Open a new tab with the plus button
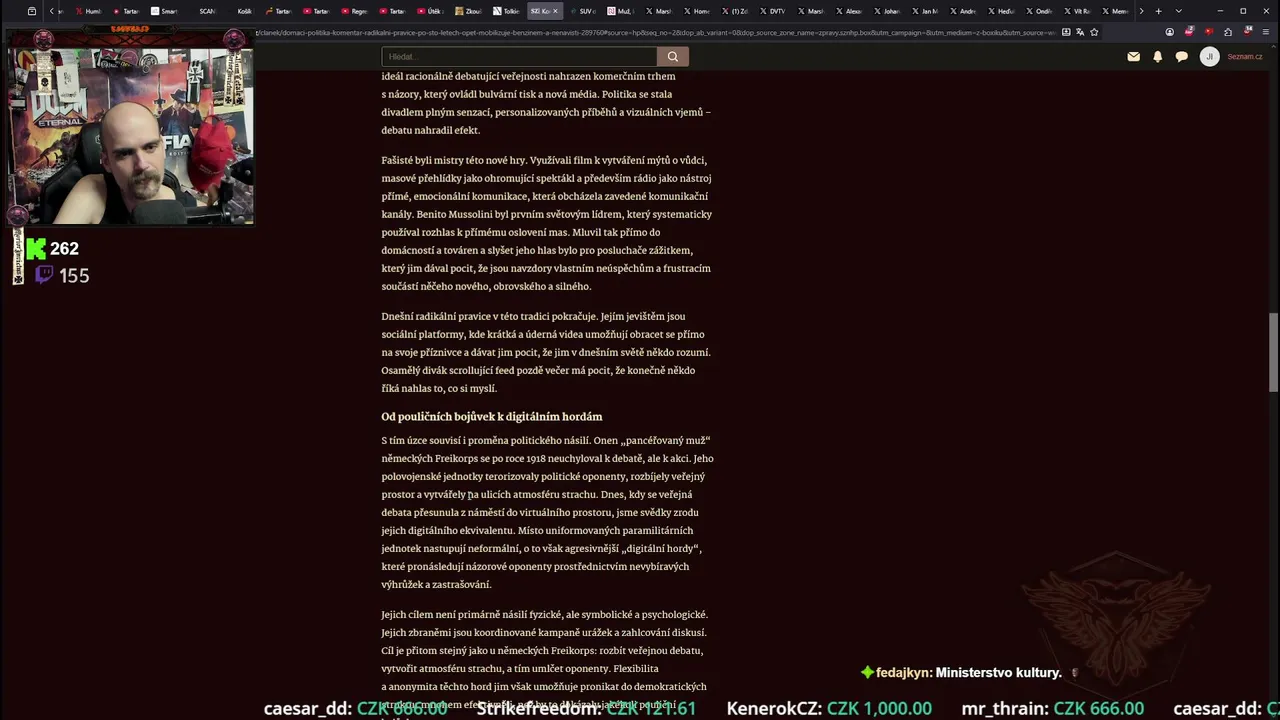Screen dimensions: 1280x720 point(1158,11)
